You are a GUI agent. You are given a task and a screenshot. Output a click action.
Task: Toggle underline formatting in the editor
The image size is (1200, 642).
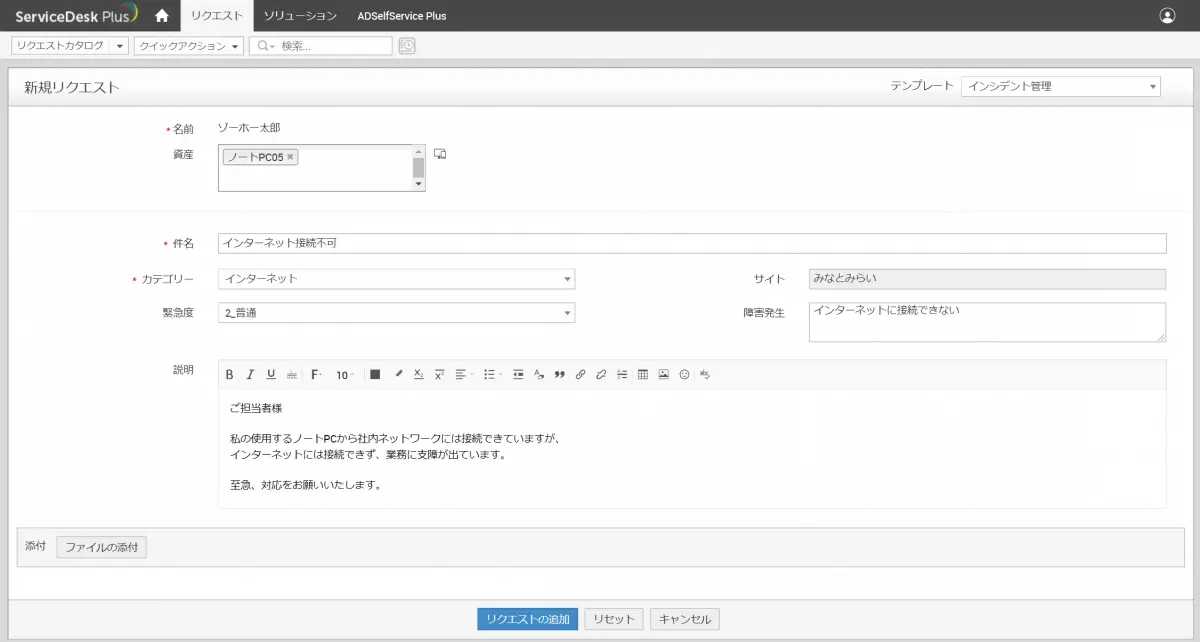coord(271,375)
